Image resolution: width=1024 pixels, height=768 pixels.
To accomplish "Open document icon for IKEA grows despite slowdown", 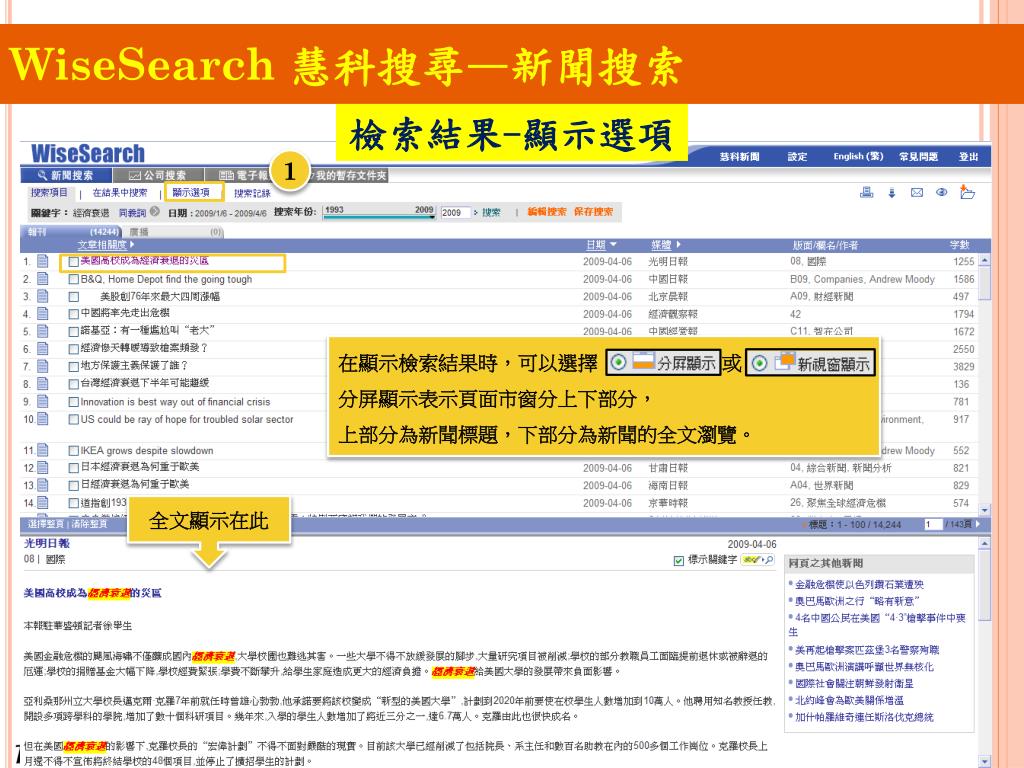I will (42, 450).
